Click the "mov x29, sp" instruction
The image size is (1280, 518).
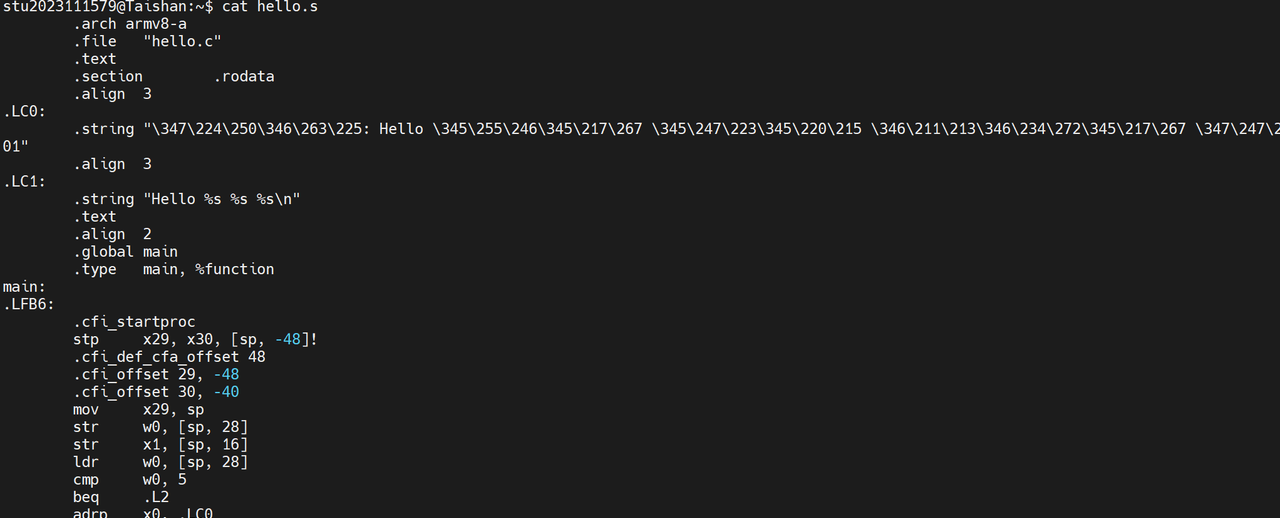point(138,409)
